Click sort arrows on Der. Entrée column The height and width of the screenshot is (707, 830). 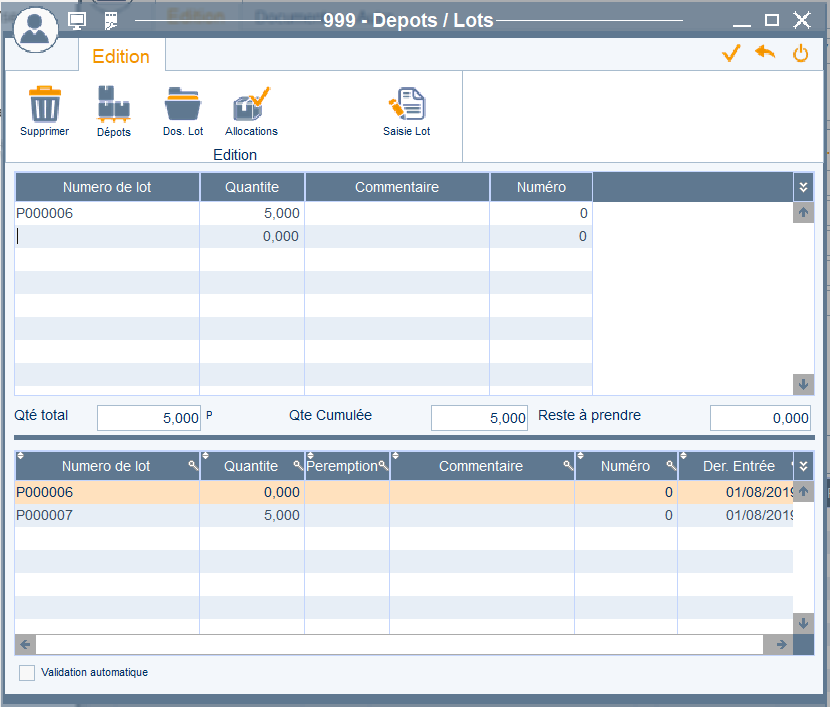pyautogui.click(x=683, y=456)
